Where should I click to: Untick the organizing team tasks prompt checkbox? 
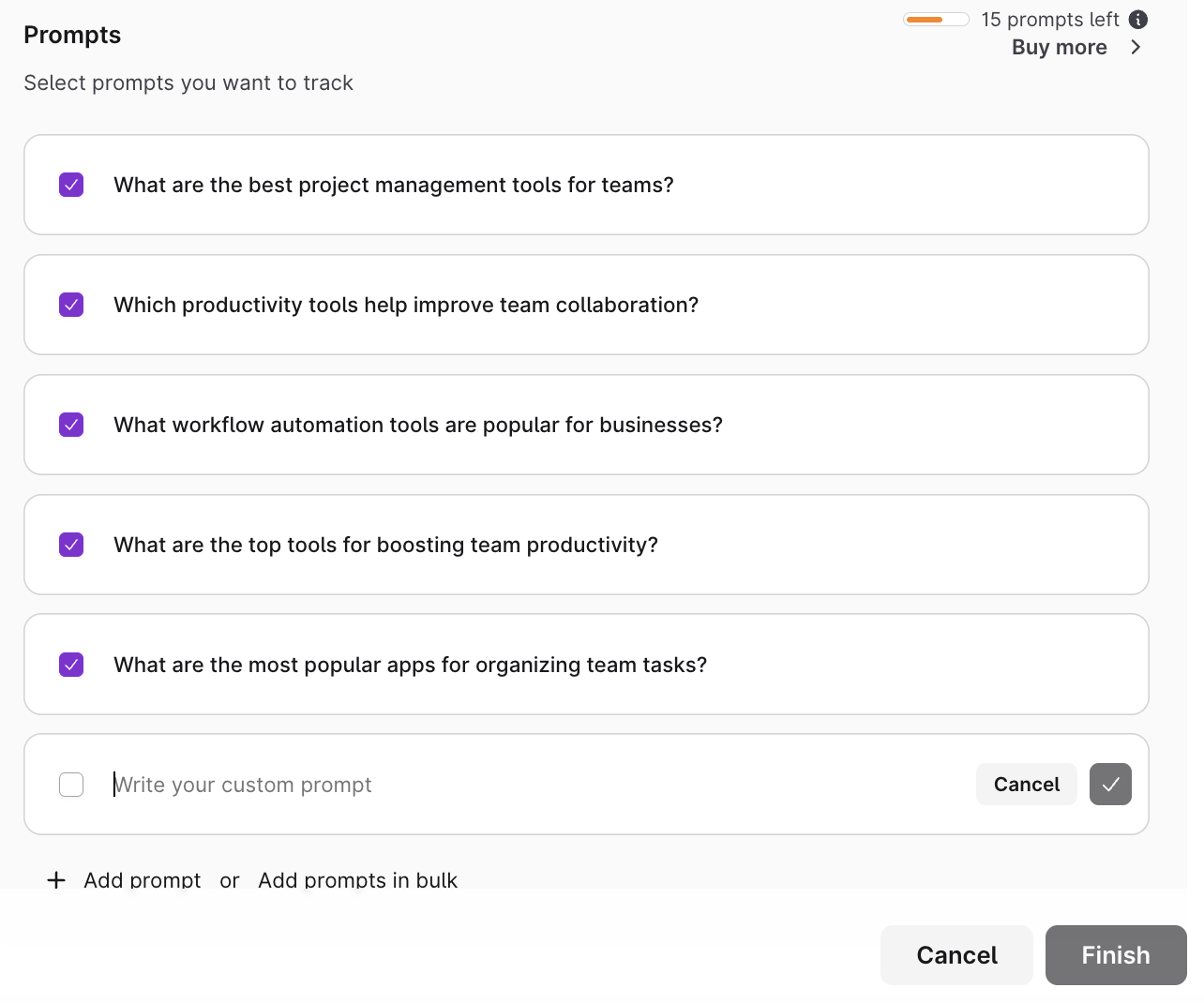(71, 665)
